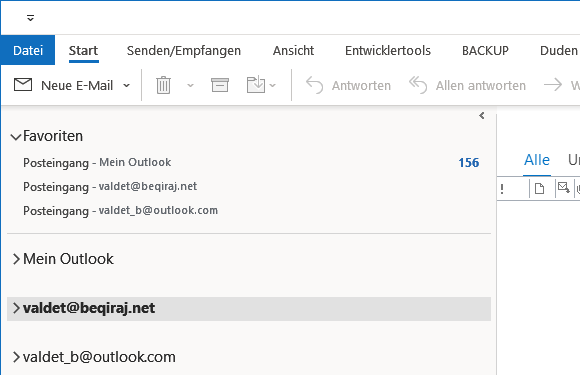This screenshot has height=375, width=580.
Task: Click the Antworten button label
Action: [x=361, y=86]
